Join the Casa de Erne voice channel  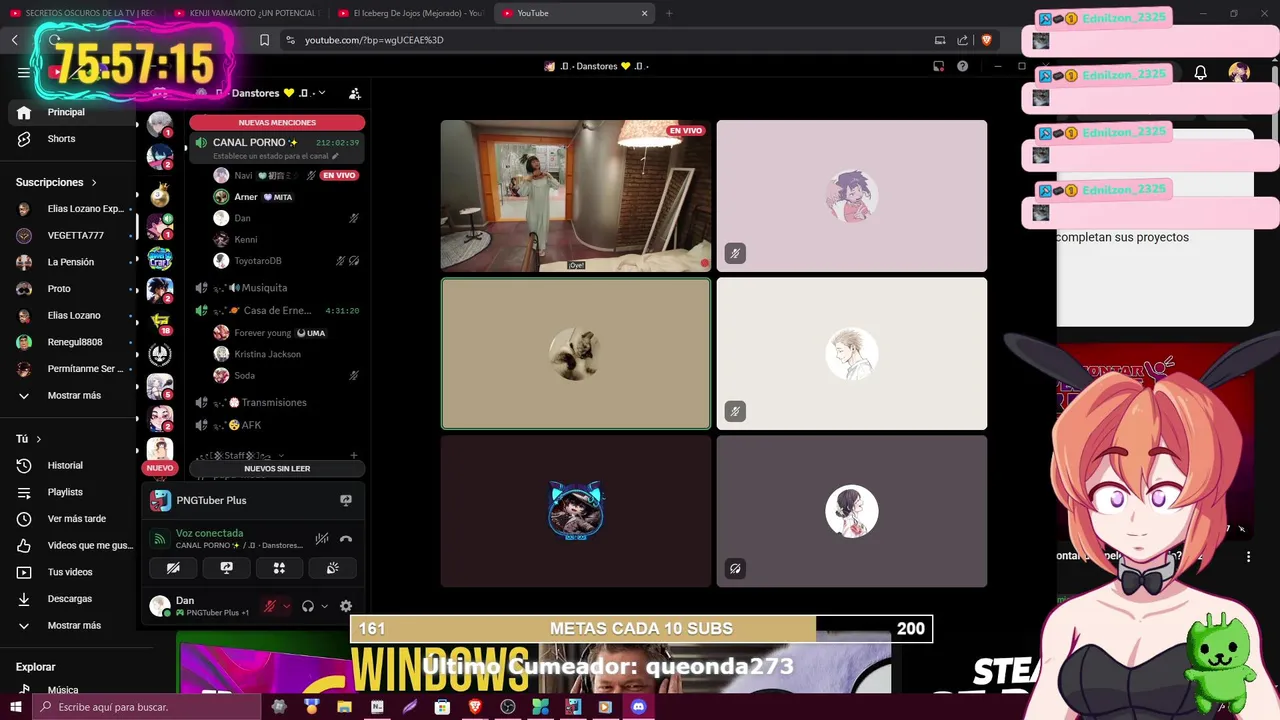pos(275,311)
